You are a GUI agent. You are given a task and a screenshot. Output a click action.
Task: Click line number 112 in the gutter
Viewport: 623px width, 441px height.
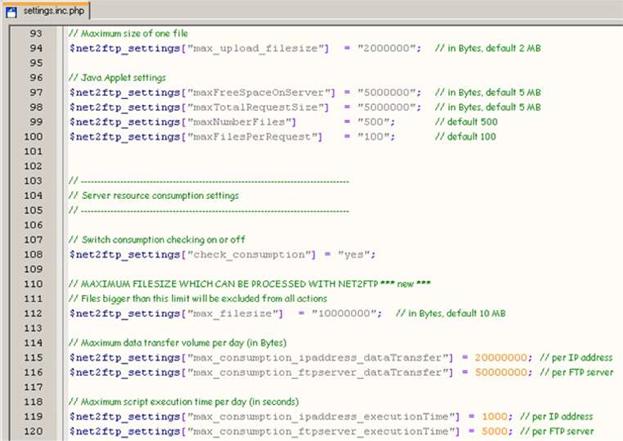click(x=33, y=313)
